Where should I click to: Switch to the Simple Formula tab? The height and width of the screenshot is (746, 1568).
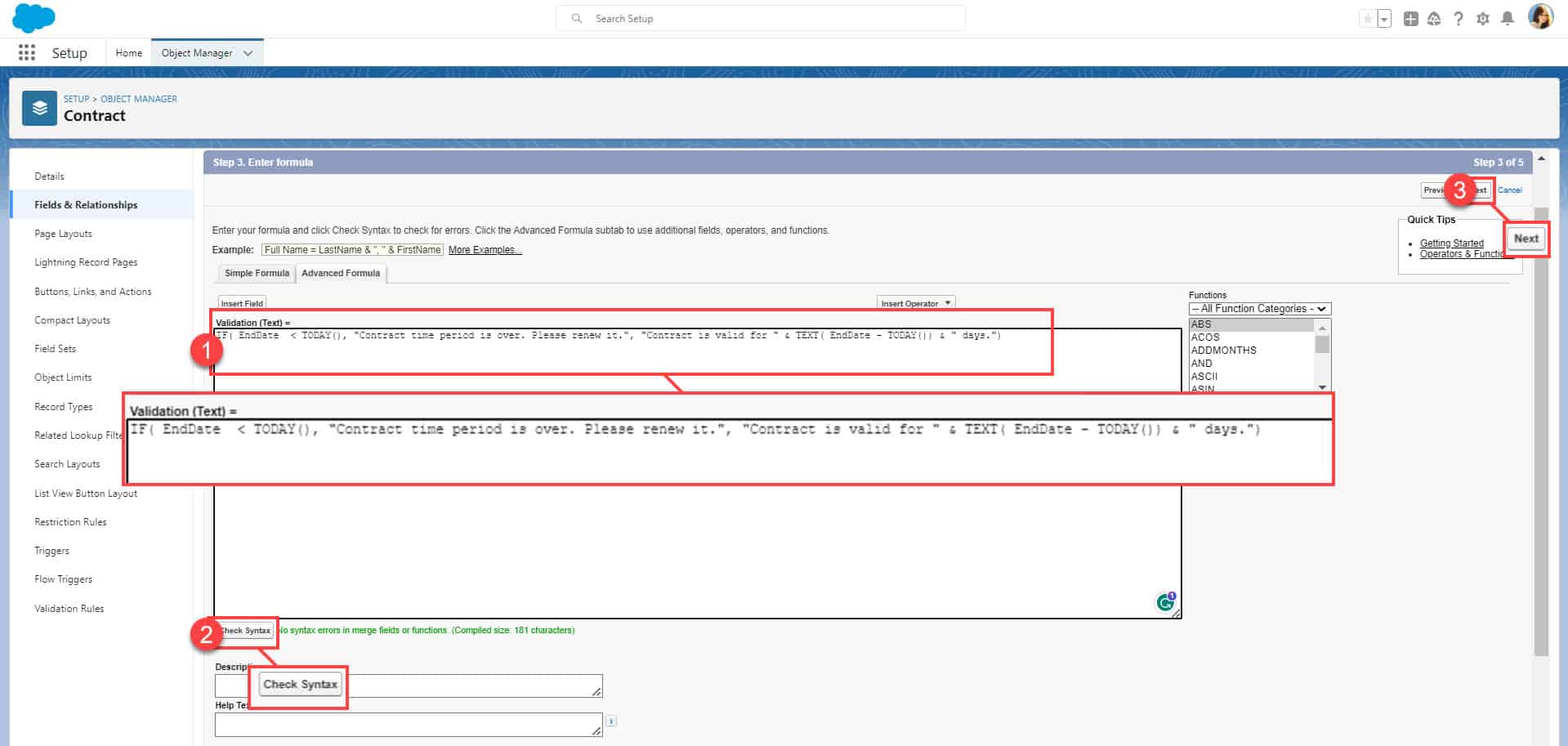click(x=256, y=273)
